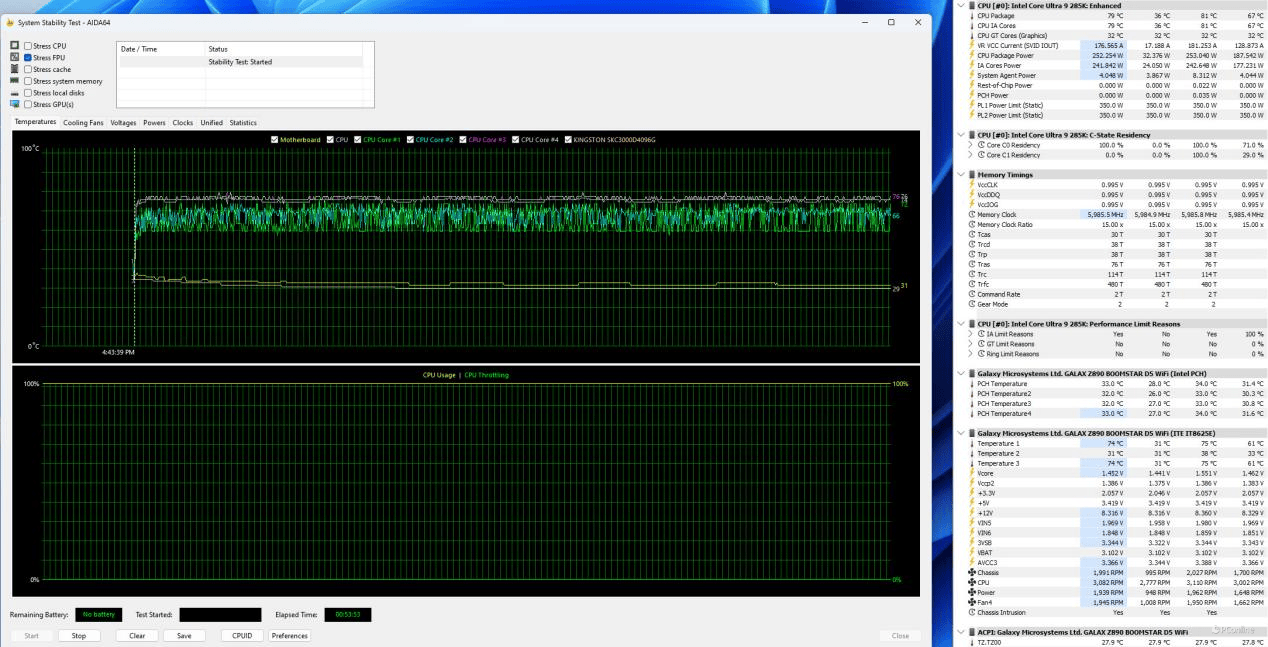Stop the running stability test
This screenshot has width=1268, height=647.
[79, 635]
